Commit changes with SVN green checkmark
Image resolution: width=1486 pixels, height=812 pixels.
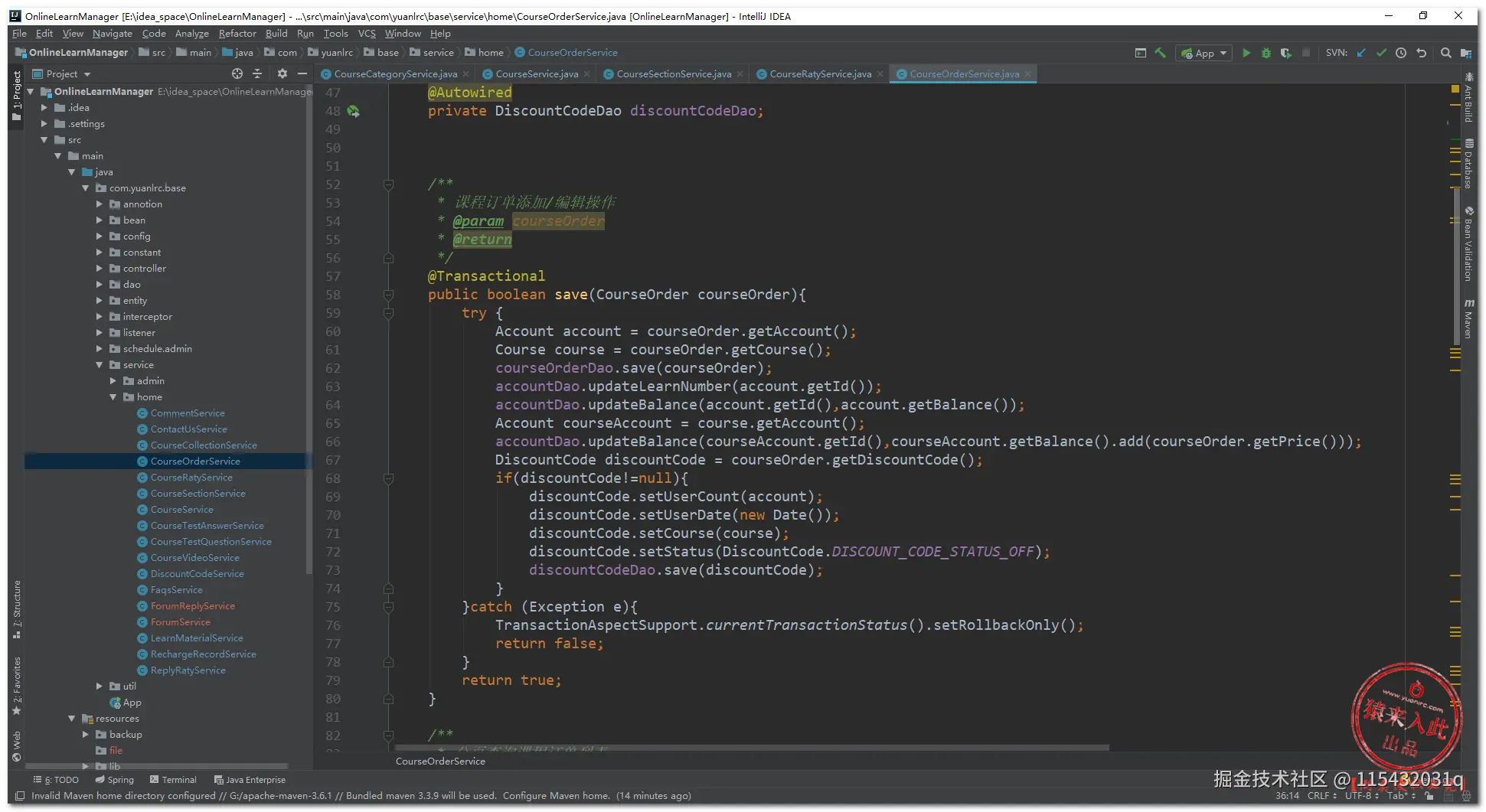coord(1381,53)
